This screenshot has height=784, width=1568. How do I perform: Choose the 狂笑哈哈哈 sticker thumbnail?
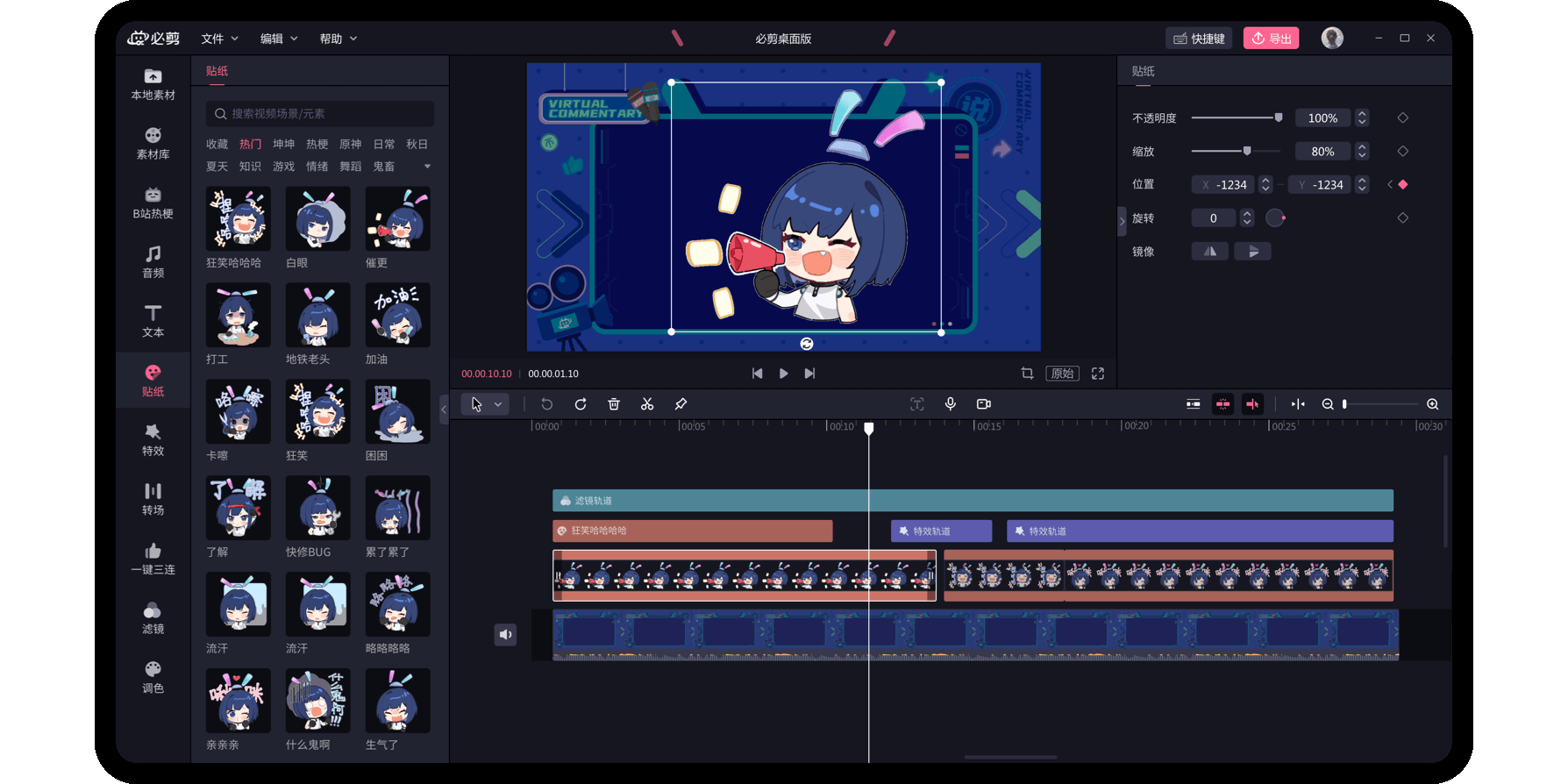point(239,218)
